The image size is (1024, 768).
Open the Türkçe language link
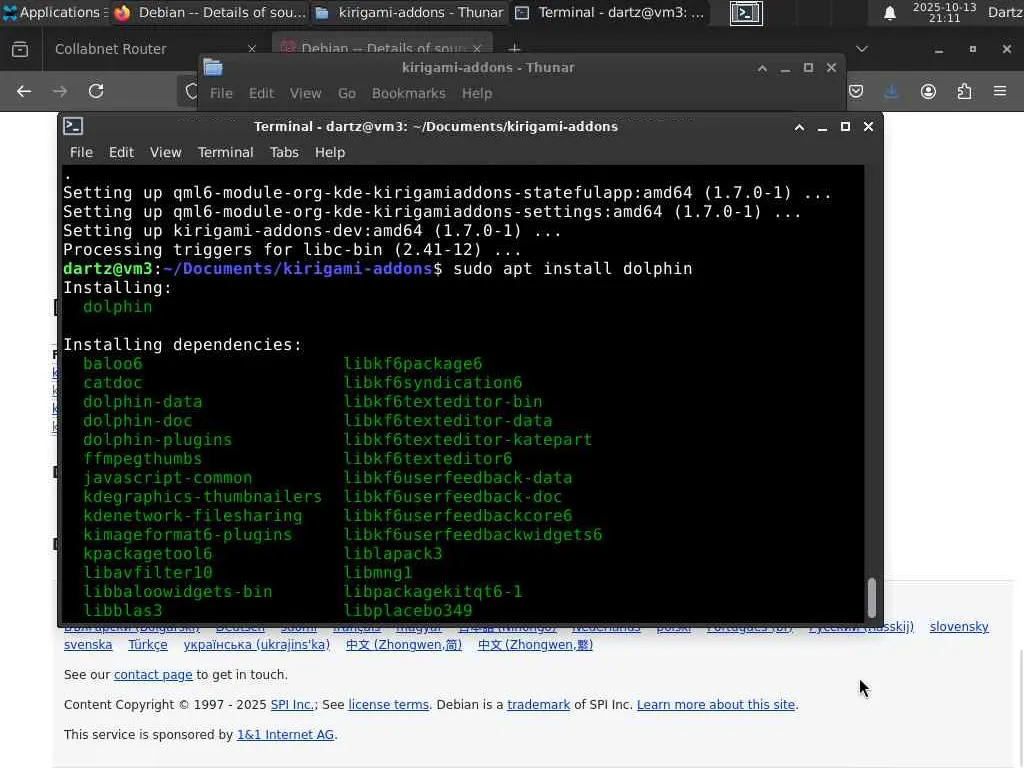pos(148,645)
